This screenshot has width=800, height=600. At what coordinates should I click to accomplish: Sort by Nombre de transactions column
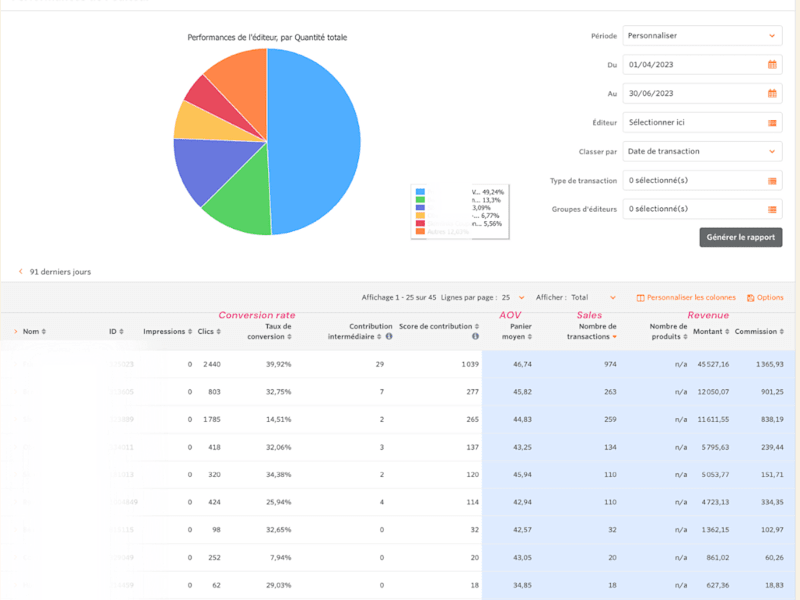point(591,331)
